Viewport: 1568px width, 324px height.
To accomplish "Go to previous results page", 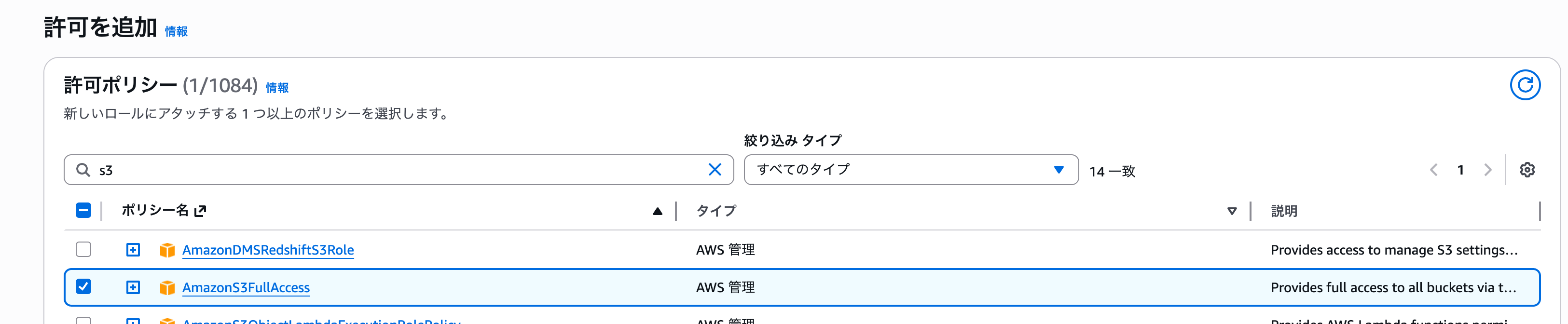I will [x=1433, y=170].
